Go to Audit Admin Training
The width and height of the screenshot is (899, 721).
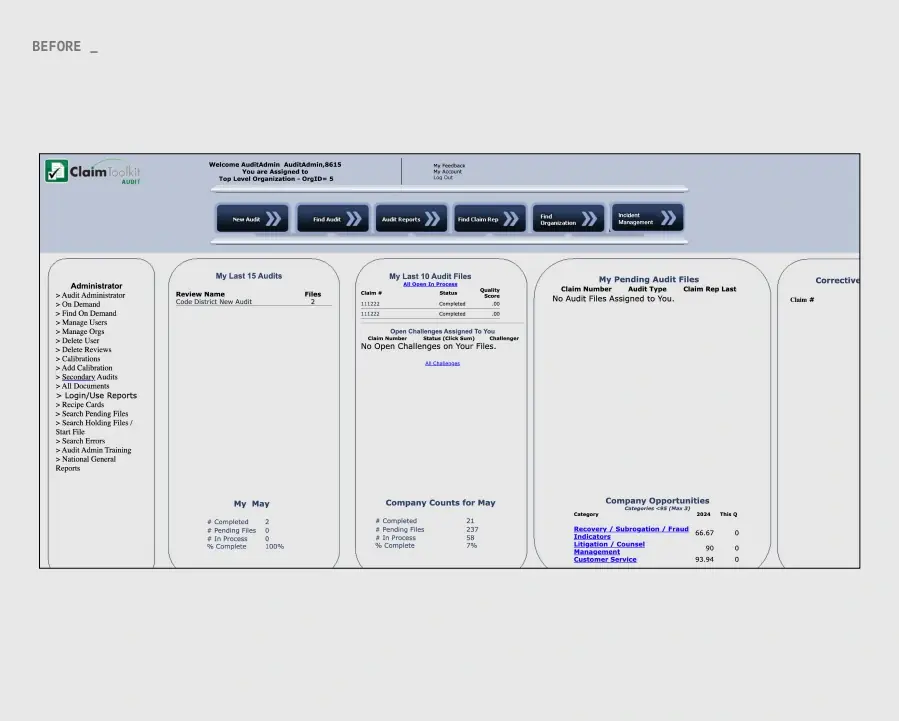(93, 450)
